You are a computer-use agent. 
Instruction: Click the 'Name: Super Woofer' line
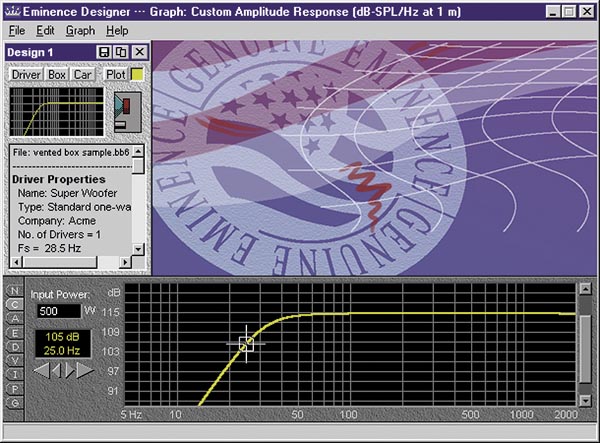67,193
